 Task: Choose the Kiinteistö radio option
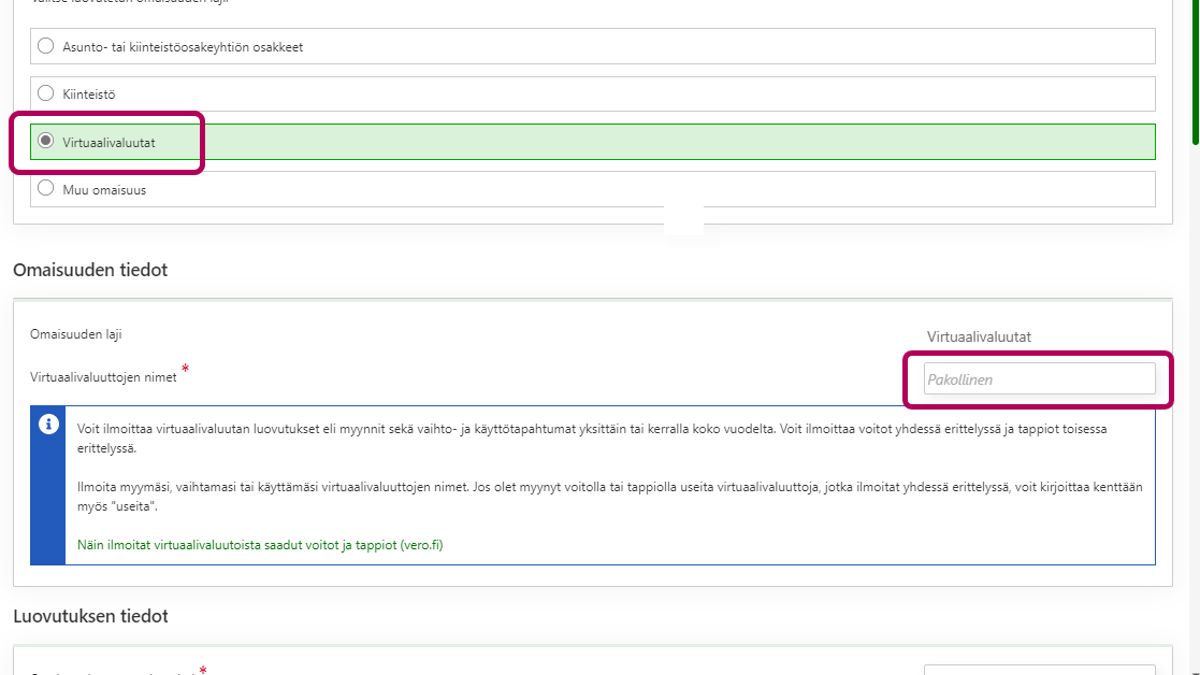click(45, 93)
